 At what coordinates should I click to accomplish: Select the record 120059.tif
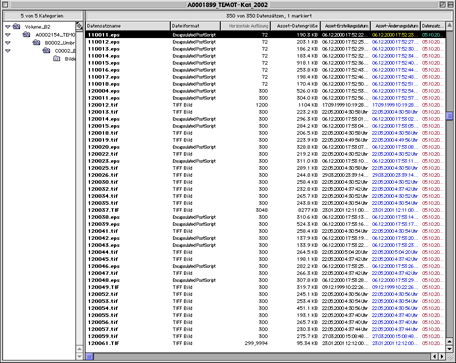265,336
